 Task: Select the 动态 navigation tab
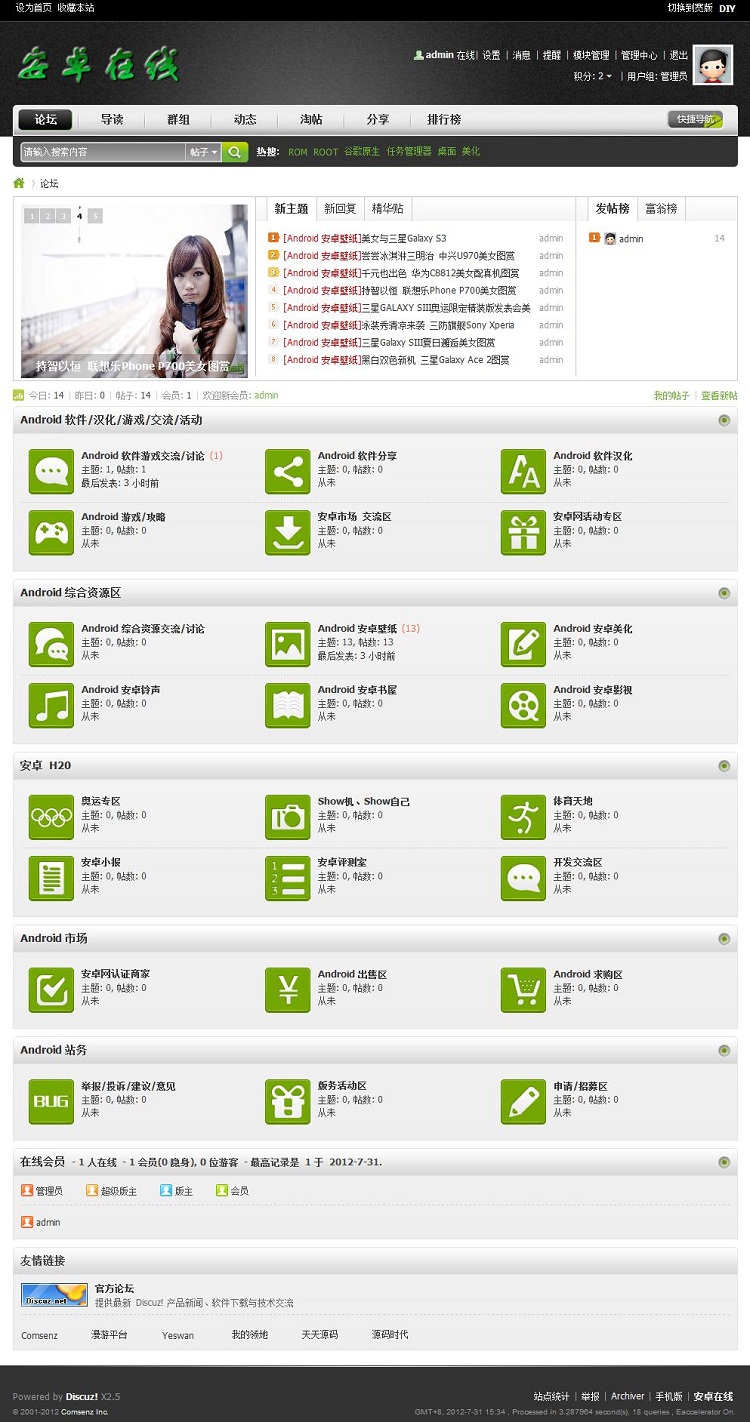click(245, 120)
